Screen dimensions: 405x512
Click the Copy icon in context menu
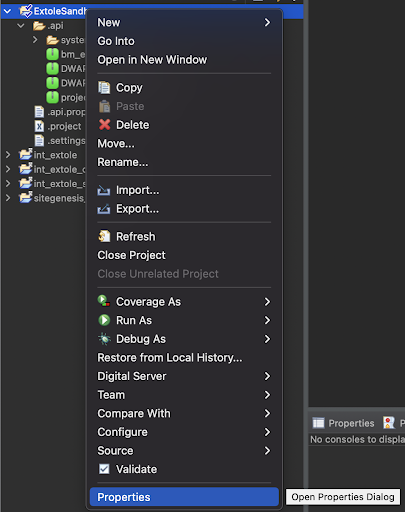pyautogui.click(x=104, y=88)
